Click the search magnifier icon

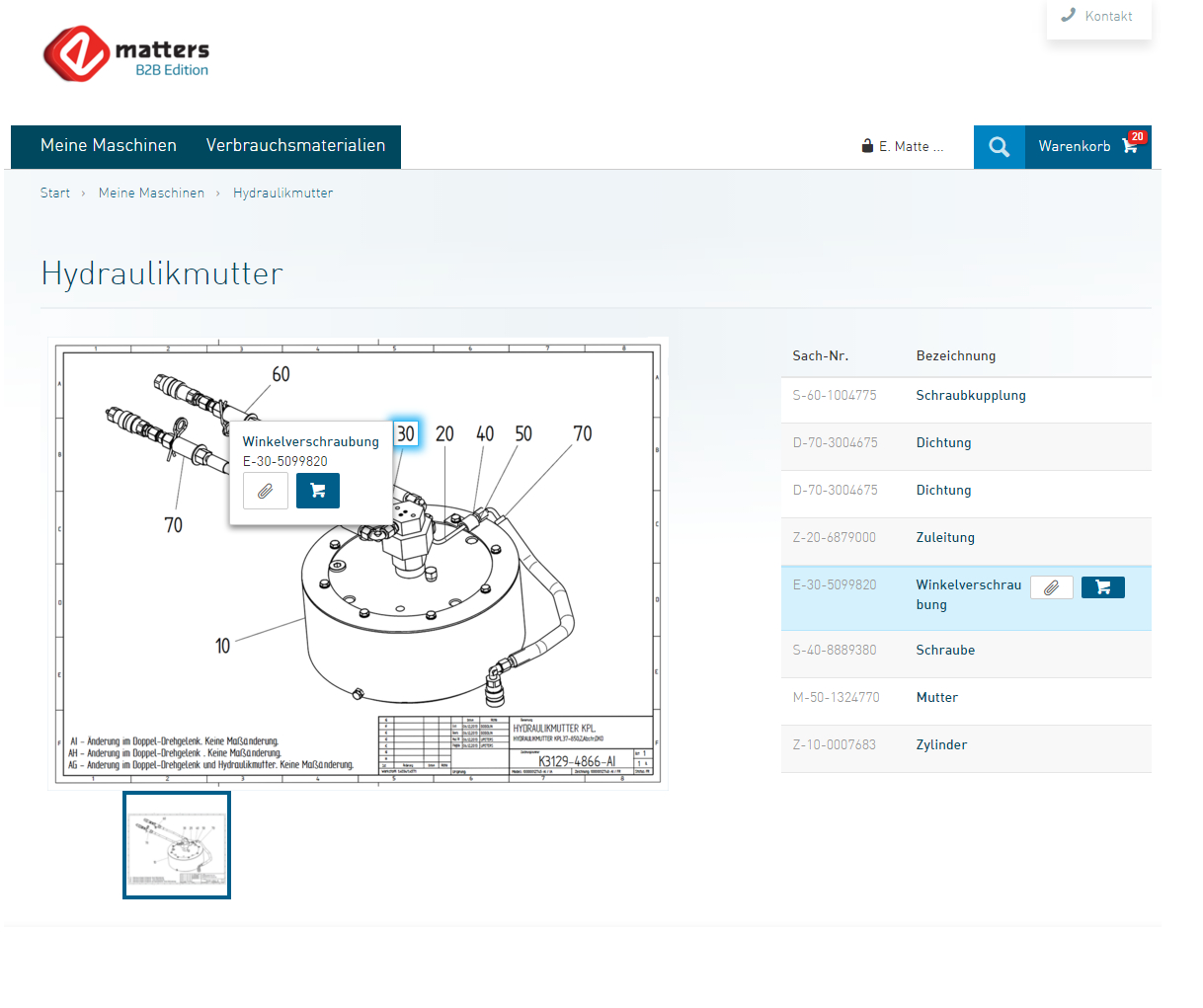tap(999, 147)
